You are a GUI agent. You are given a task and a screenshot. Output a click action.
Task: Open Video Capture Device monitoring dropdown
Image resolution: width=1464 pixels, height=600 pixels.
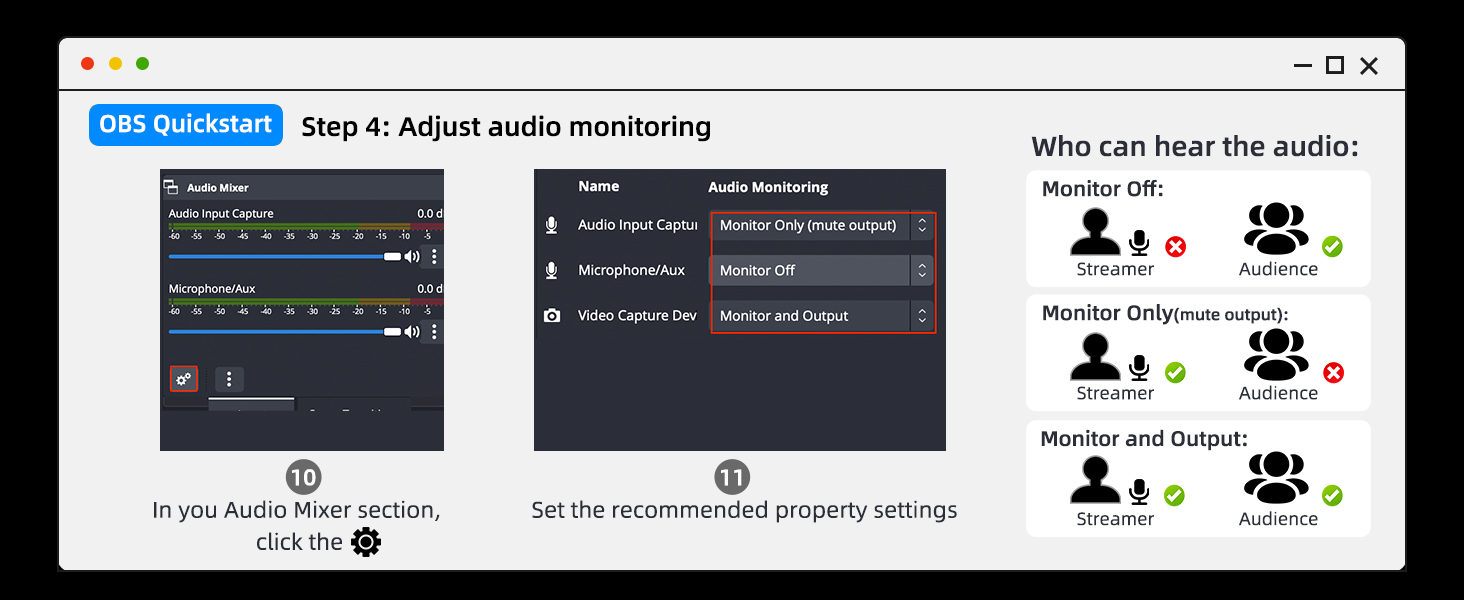point(822,316)
